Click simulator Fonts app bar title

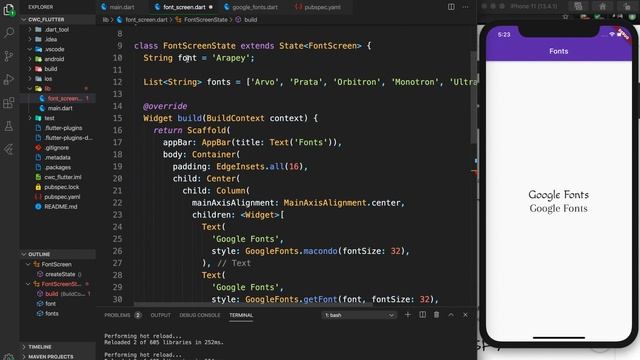(x=558, y=51)
